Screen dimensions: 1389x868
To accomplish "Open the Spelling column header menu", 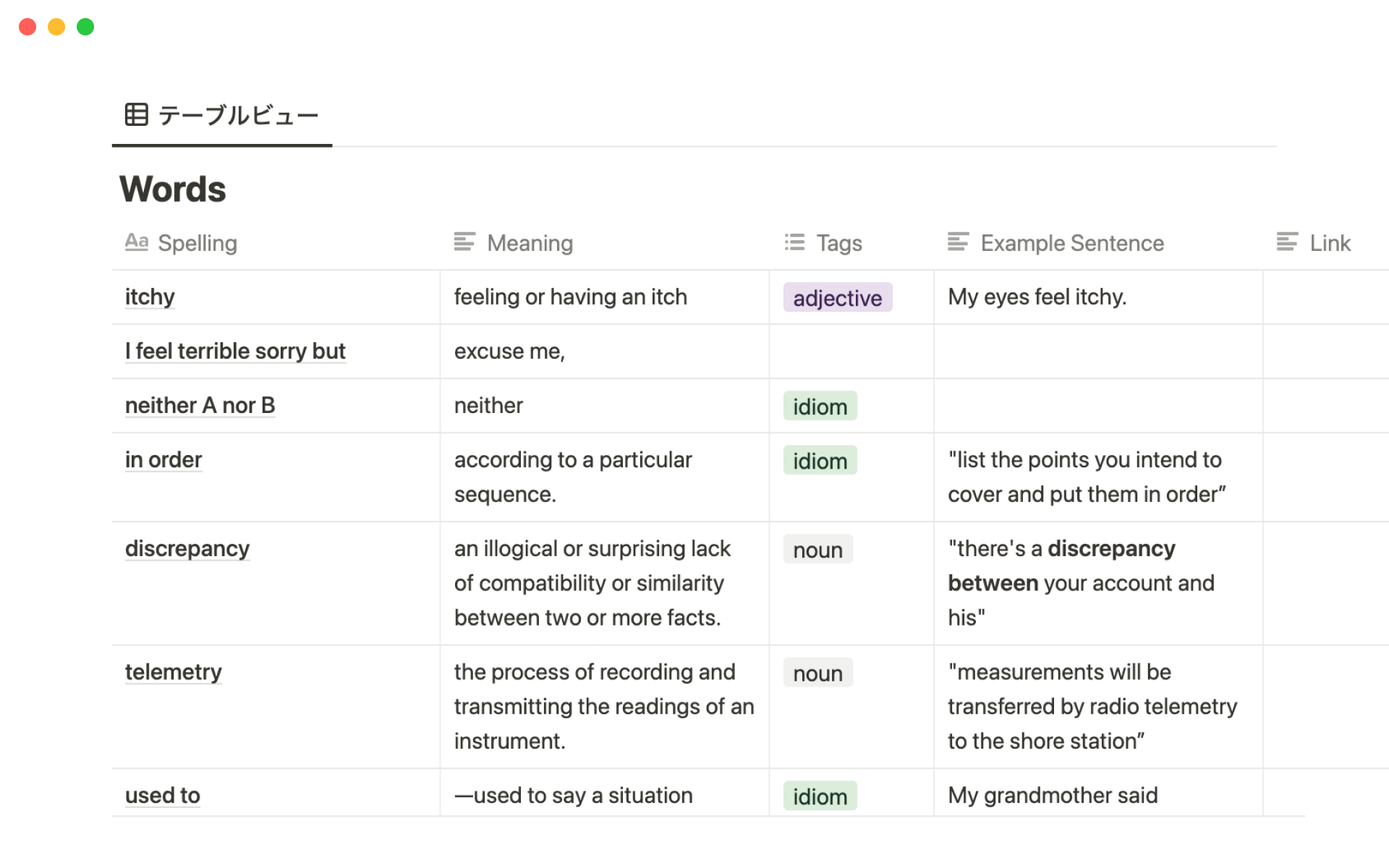I will pyautogui.click(x=197, y=243).
